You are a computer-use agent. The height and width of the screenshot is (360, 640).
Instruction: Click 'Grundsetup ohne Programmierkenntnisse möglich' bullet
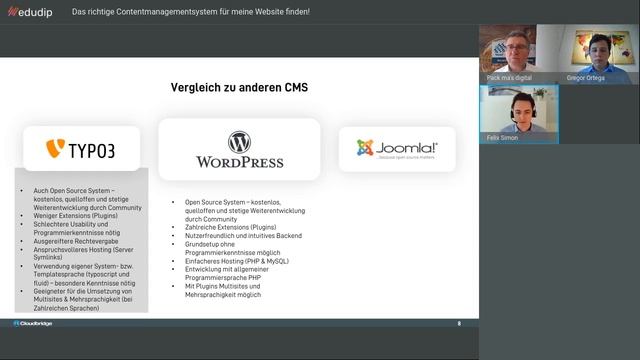[x=233, y=248]
